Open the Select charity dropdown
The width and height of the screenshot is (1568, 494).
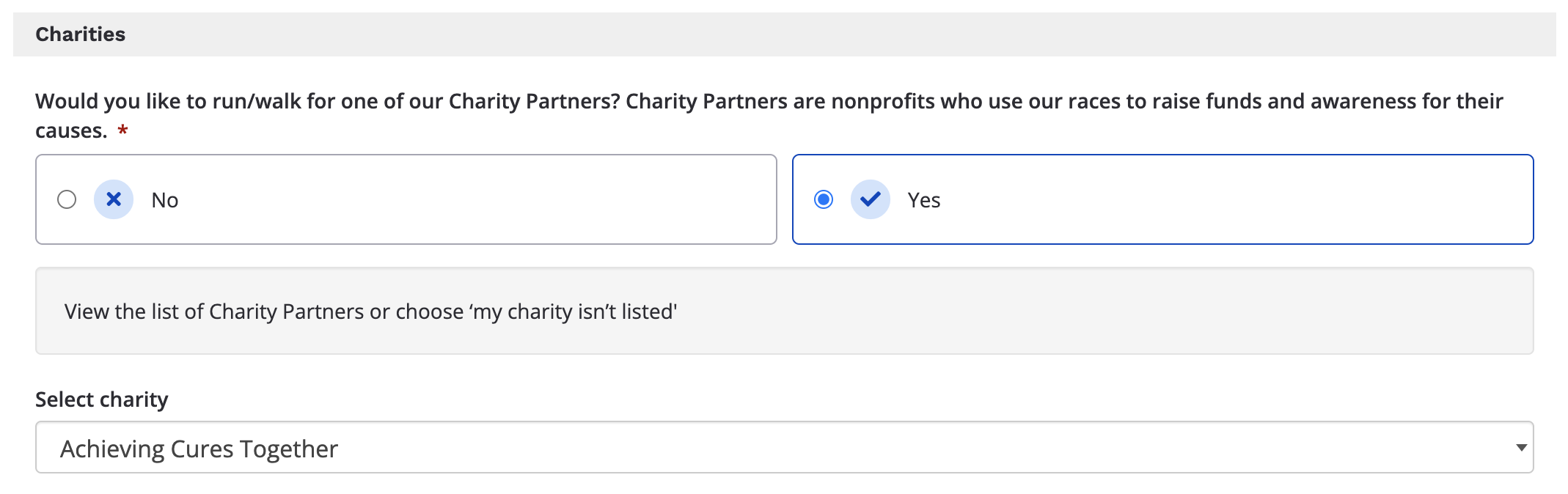pos(783,448)
